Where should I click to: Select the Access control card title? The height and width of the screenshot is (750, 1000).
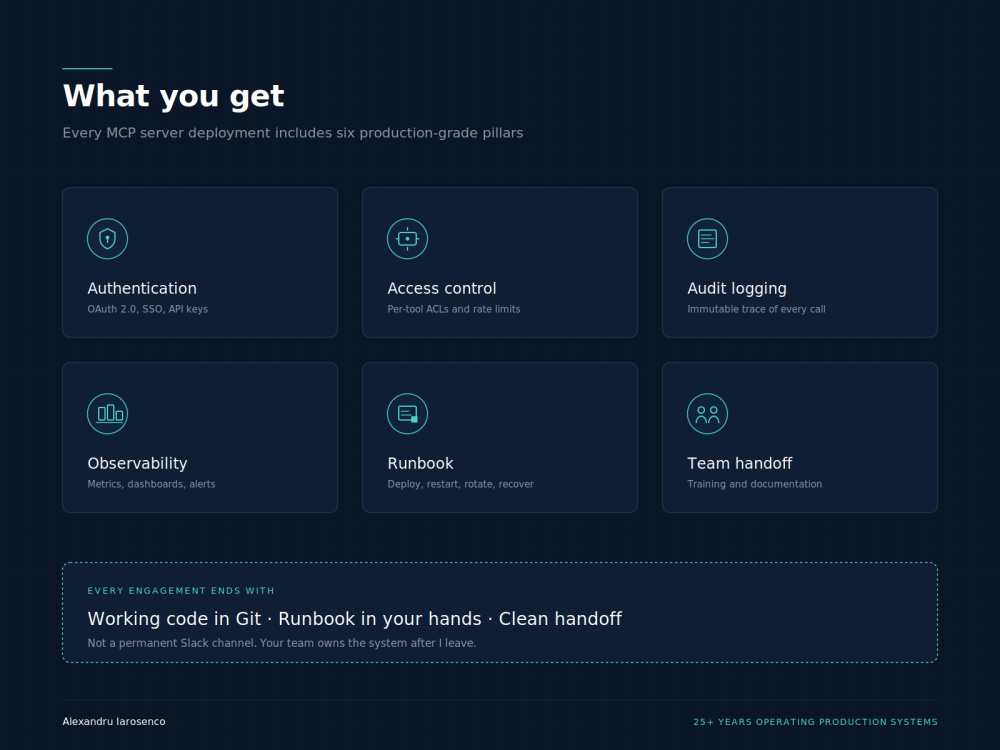(x=441, y=288)
